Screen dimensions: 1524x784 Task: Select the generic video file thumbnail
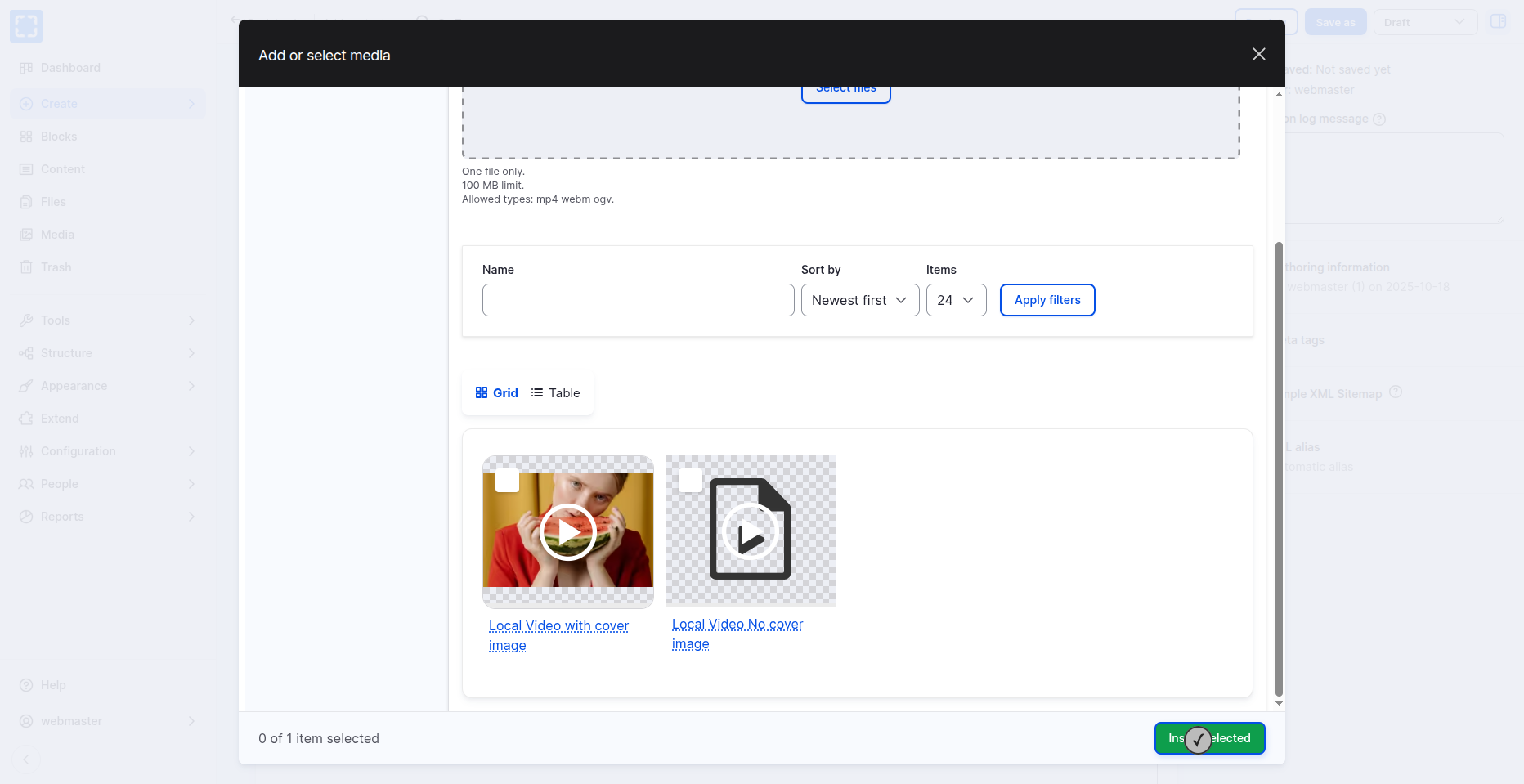tap(751, 531)
